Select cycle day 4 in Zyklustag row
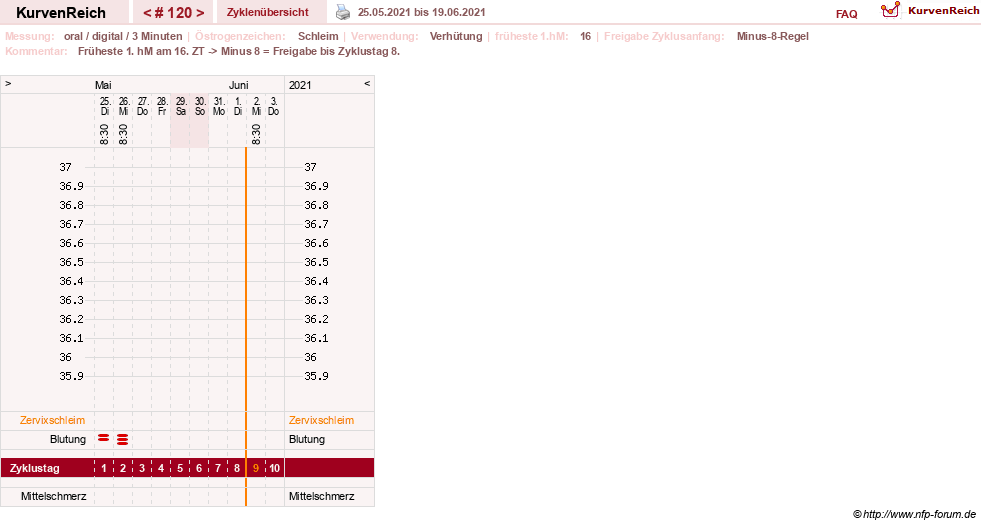The width and height of the screenshot is (981, 526). coord(161,468)
